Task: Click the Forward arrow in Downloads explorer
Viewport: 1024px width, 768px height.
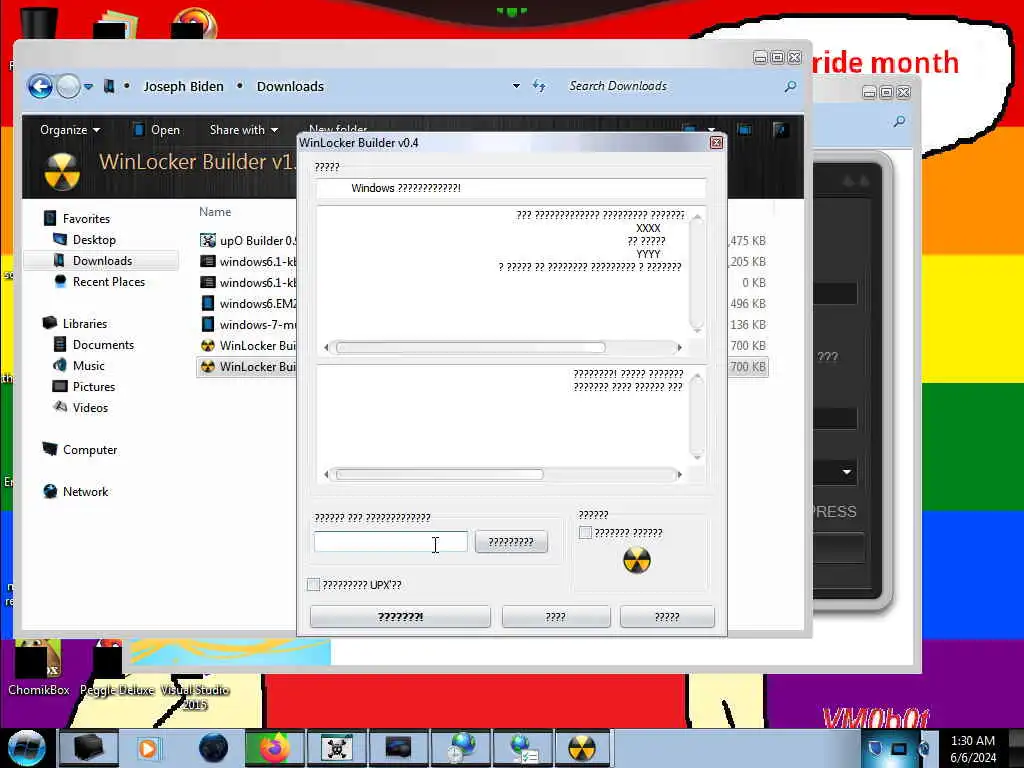Action: point(68,86)
